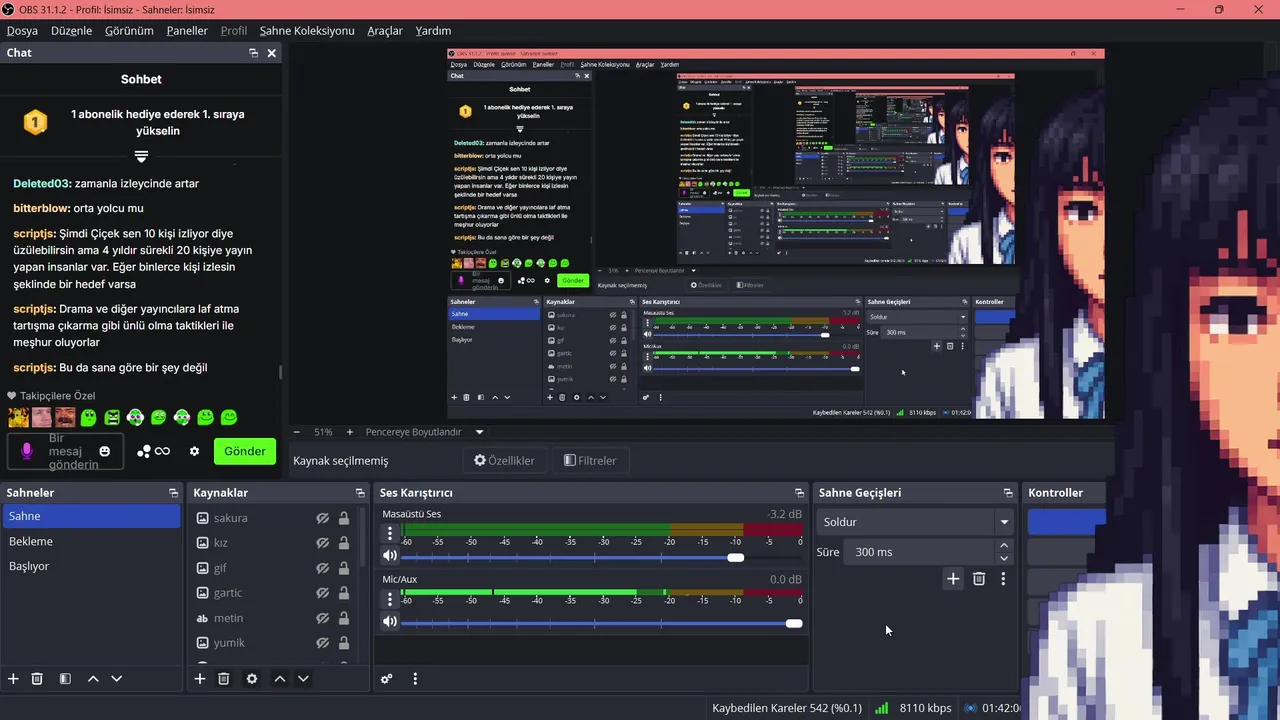Pop out the Sahne Geçişleri dock
This screenshot has height=720, width=1280.
pos(1008,493)
